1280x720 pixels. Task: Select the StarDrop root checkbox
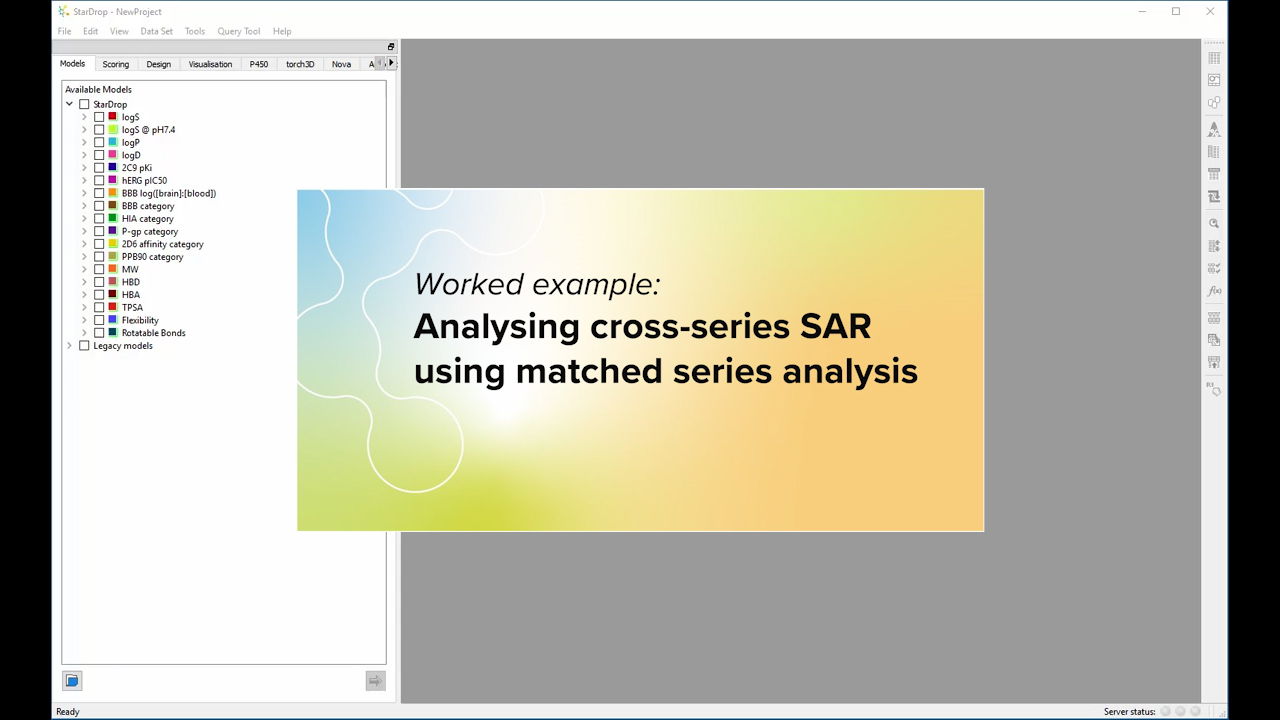84,104
